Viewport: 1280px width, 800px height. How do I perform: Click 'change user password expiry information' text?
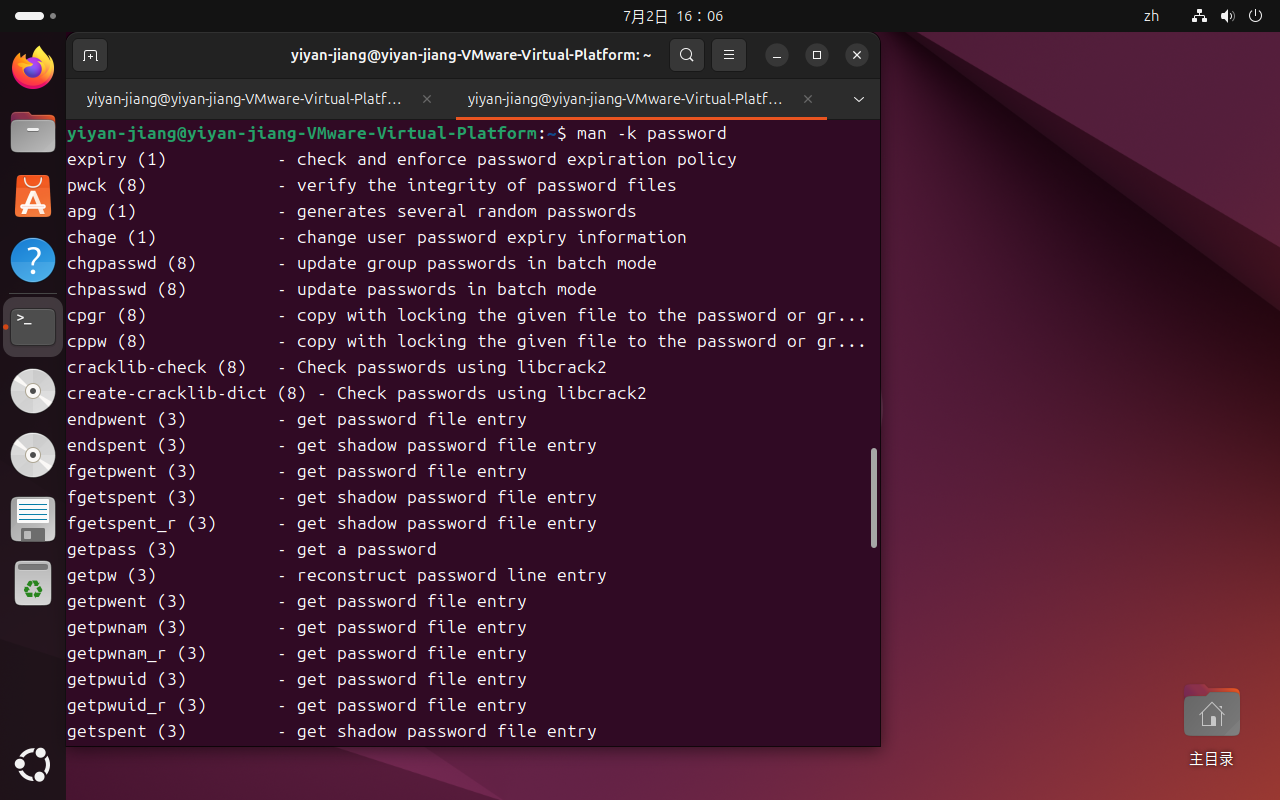(492, 237)
